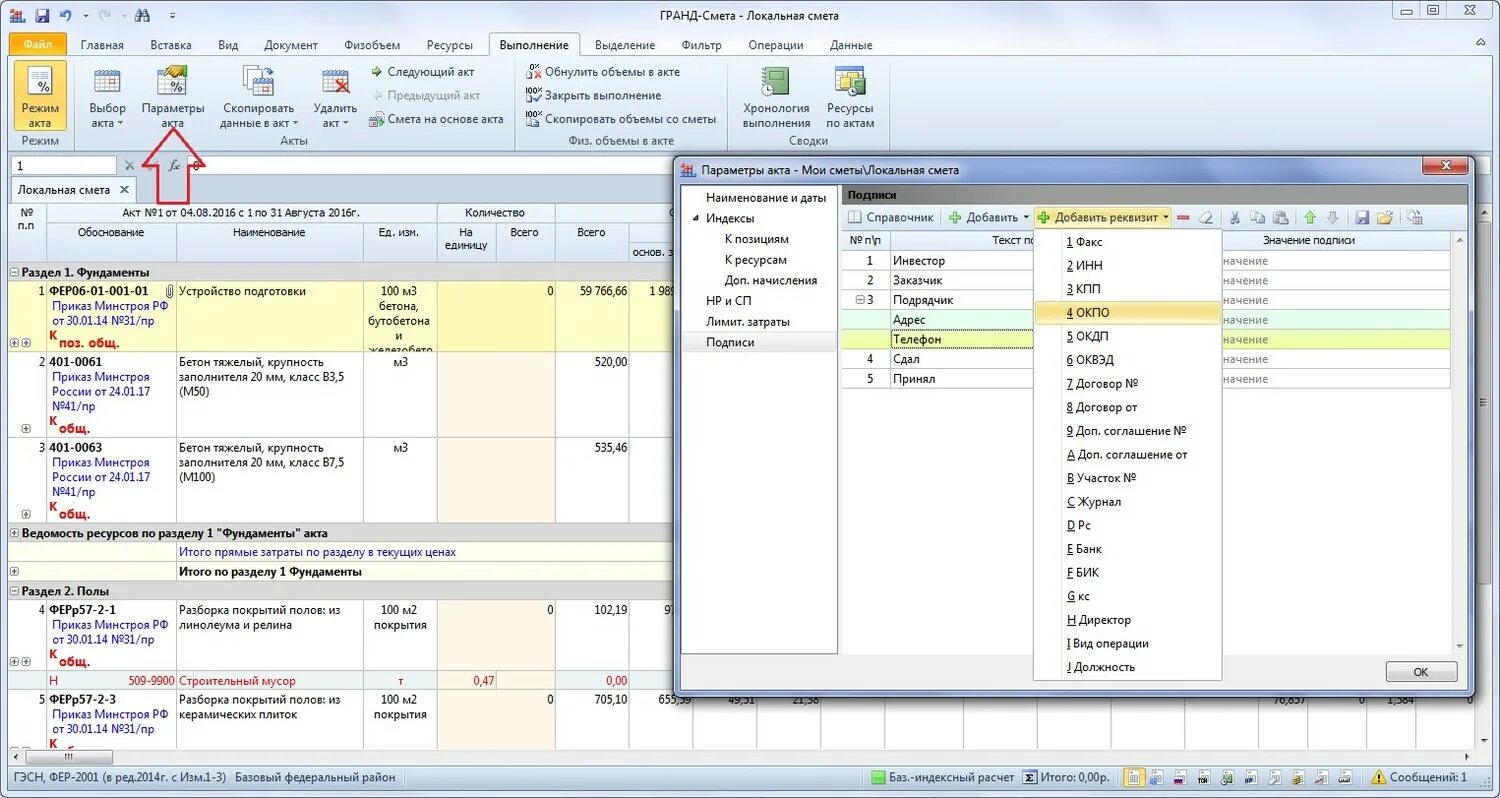This screenshot has width=1500, height=798.
Task: Collapse Раздел 1. Фундаменты section
Action: point(14,272)
